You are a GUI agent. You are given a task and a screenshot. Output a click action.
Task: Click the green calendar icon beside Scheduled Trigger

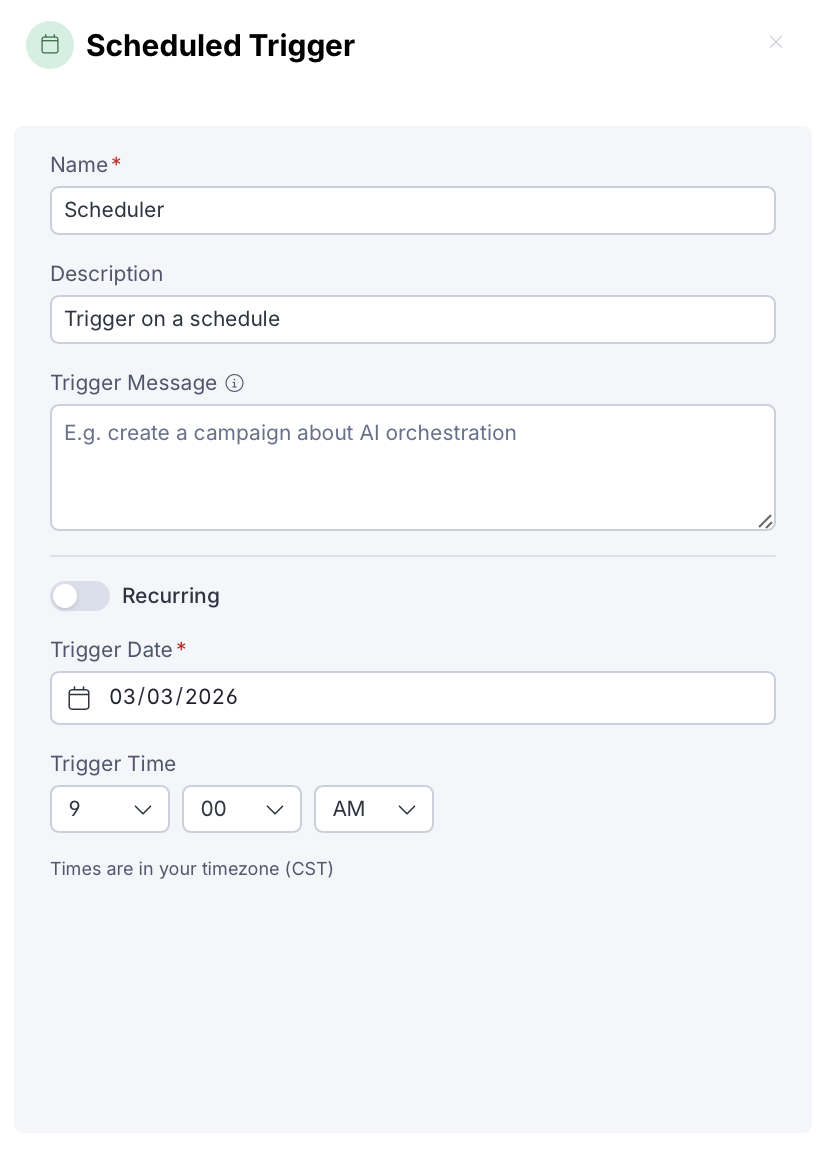[x=50, y=45]
